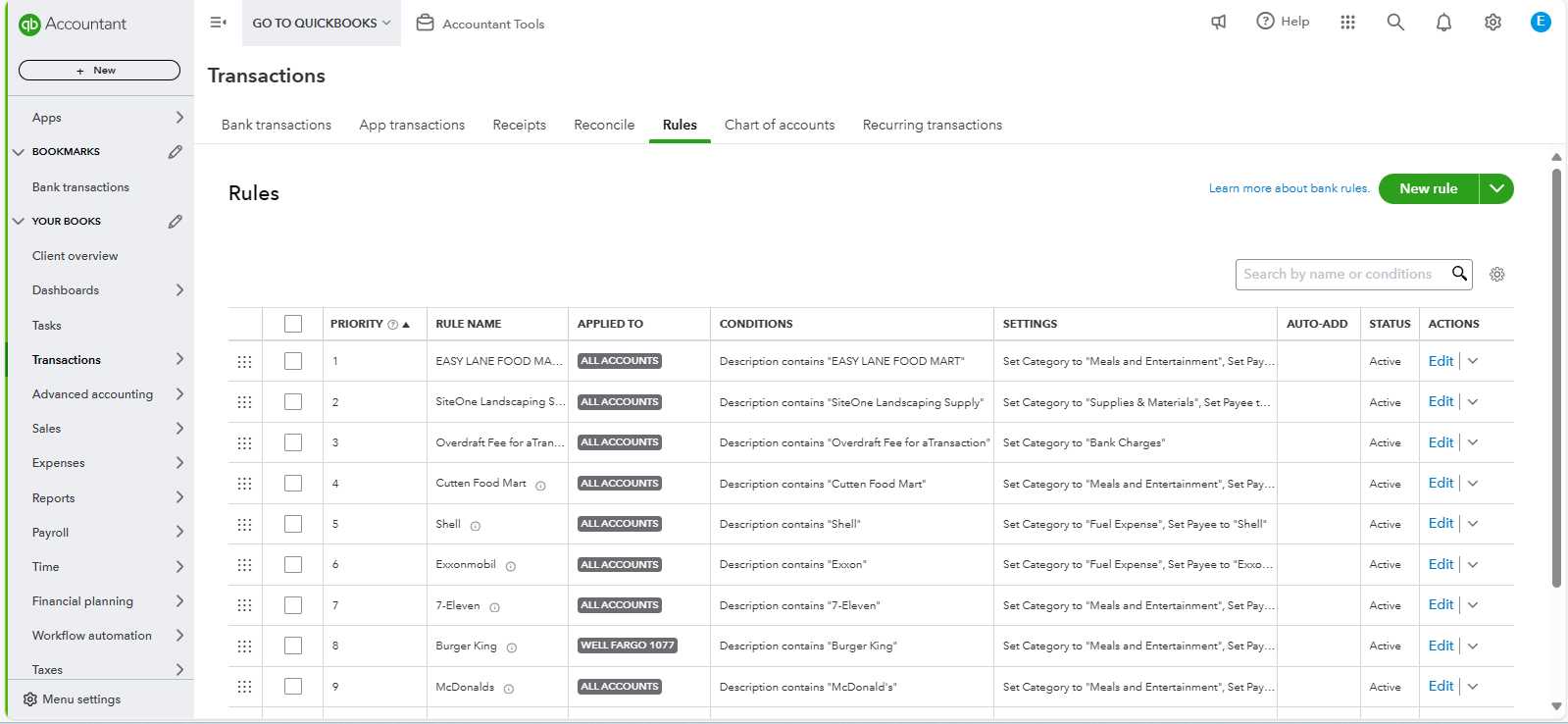Viewport: 1568px width, 724px height.
Task: Open notifications bell
Action: (x=1443, y=22)
